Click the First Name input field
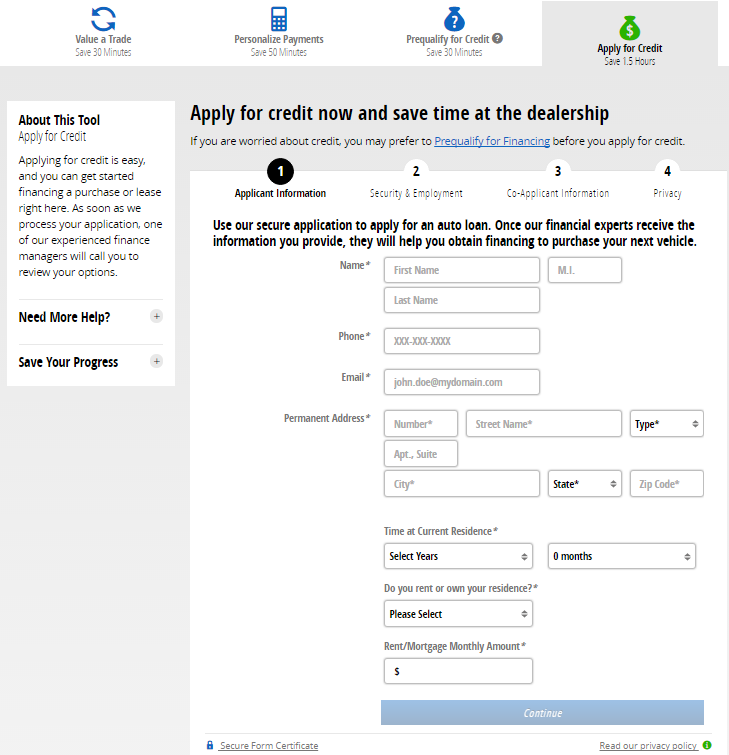This screenshot has height=755, width=729. 461,270
